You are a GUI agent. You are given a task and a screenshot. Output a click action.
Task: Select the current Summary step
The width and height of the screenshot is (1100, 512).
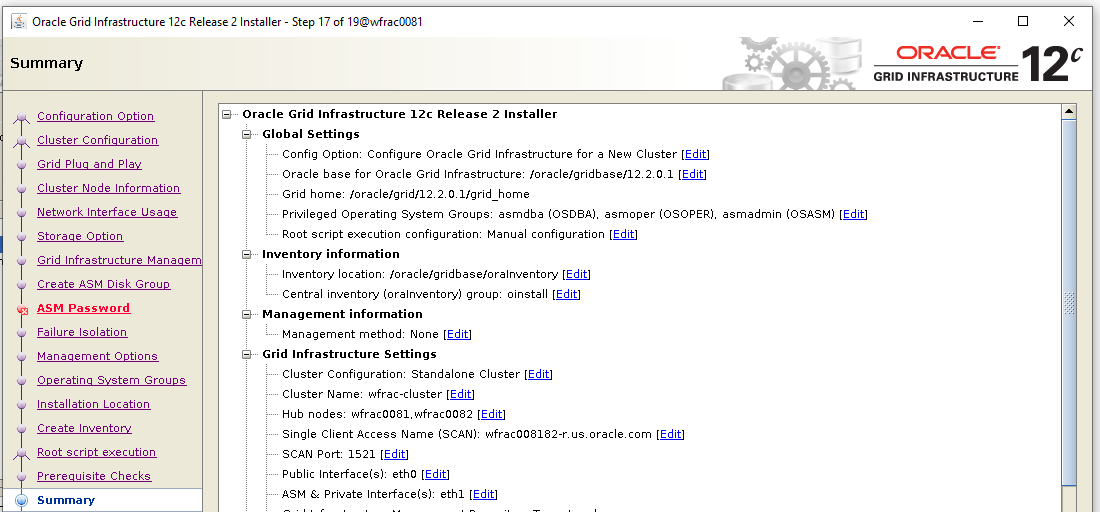click(x=66, y=500)
